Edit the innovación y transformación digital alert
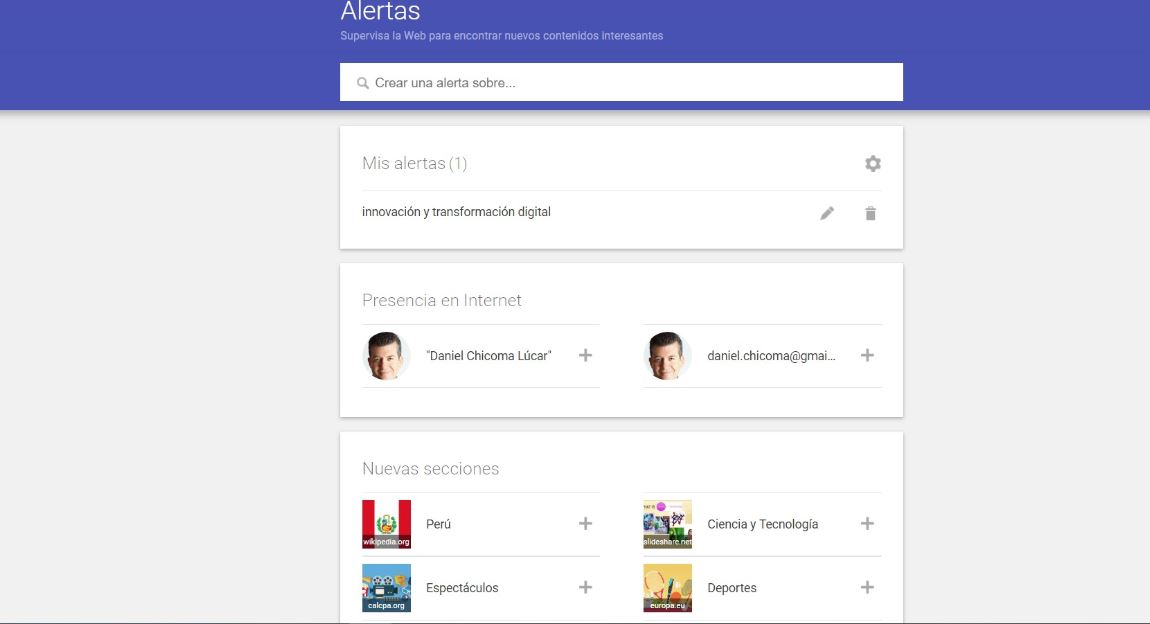1150x624 pixels. [x=827, y=213]
